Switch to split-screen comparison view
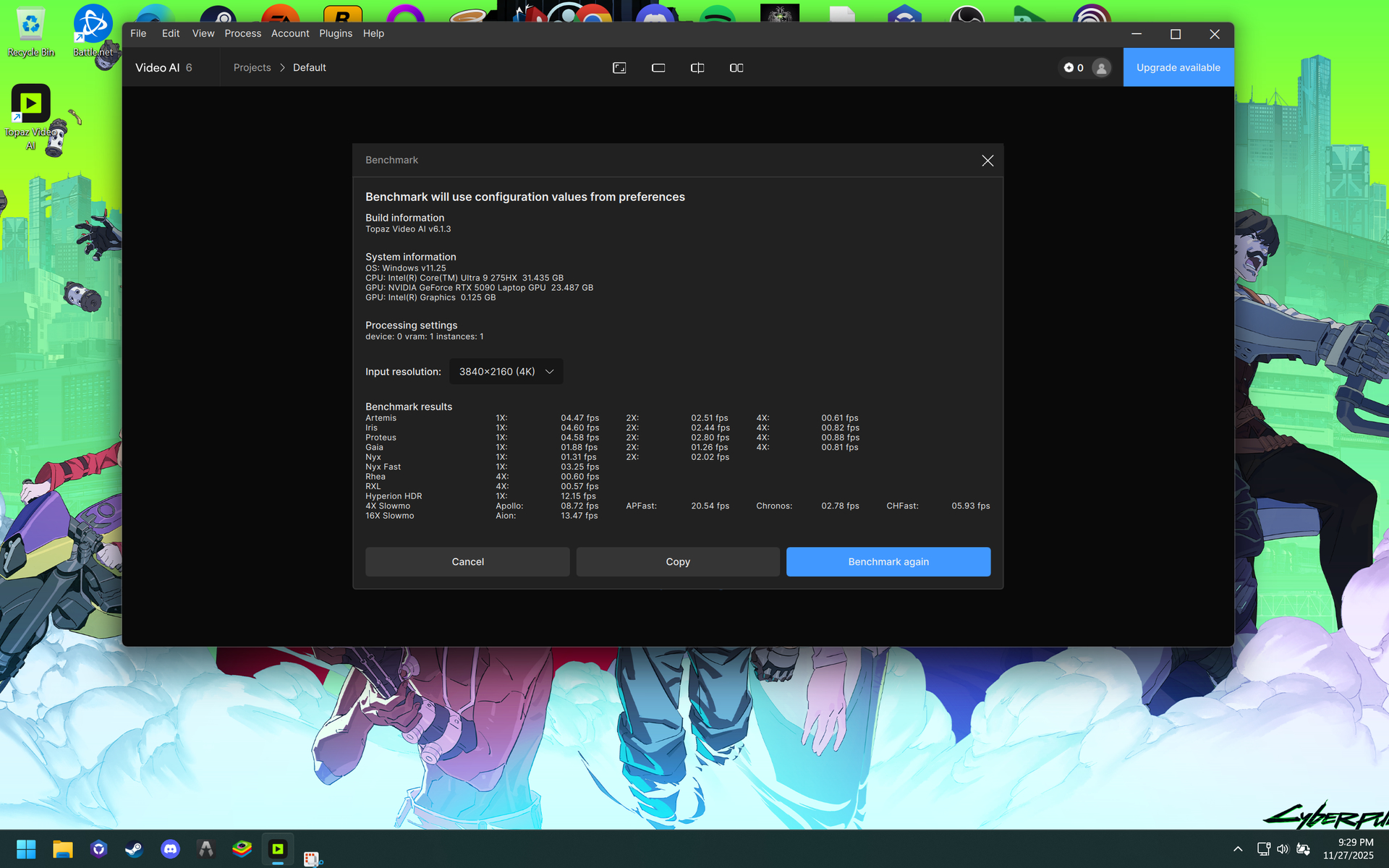This screenshot has width=1389, height=868. pos(697,67)
